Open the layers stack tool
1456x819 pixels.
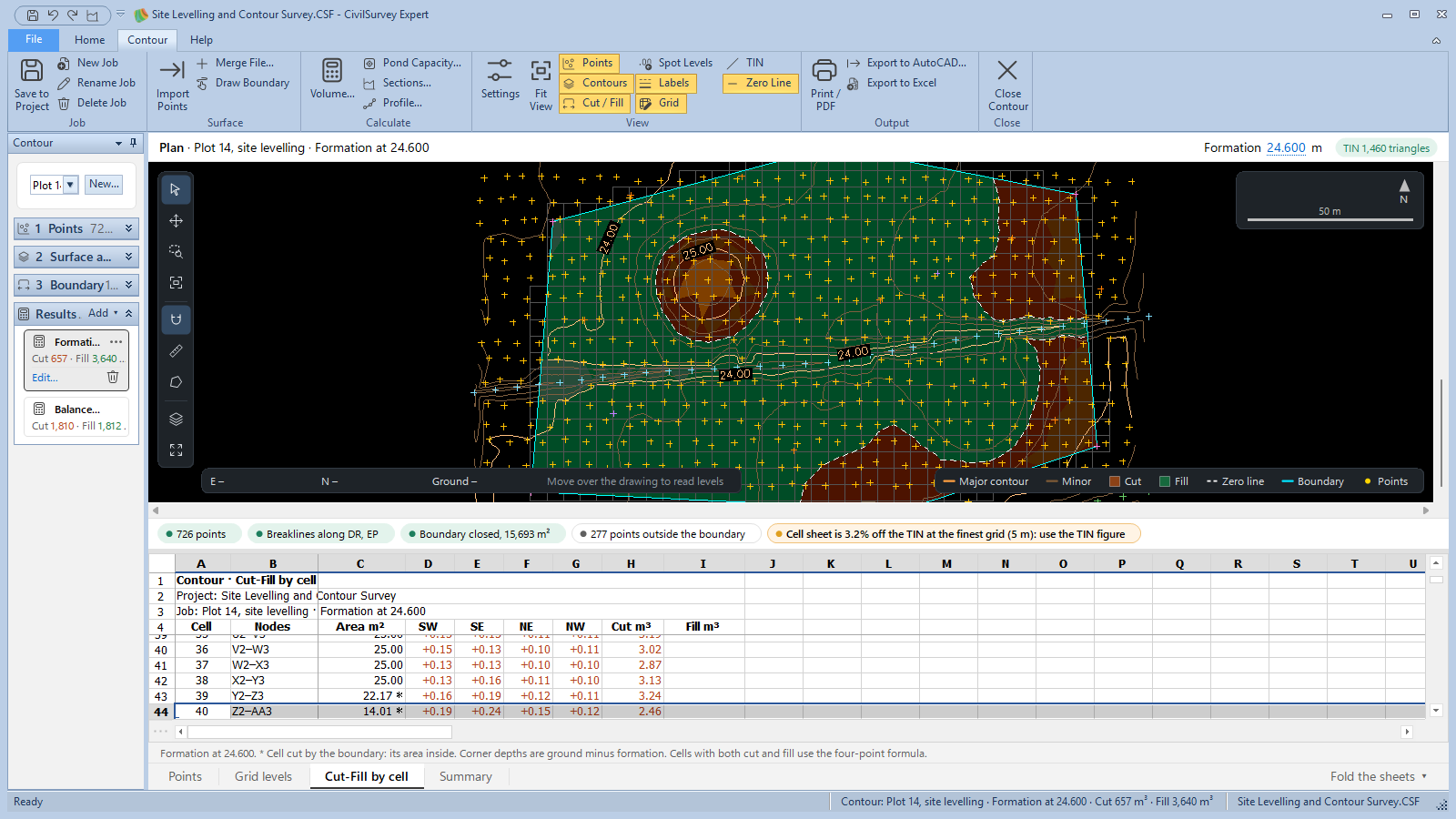pyautogui.click(x=176, y=419)
